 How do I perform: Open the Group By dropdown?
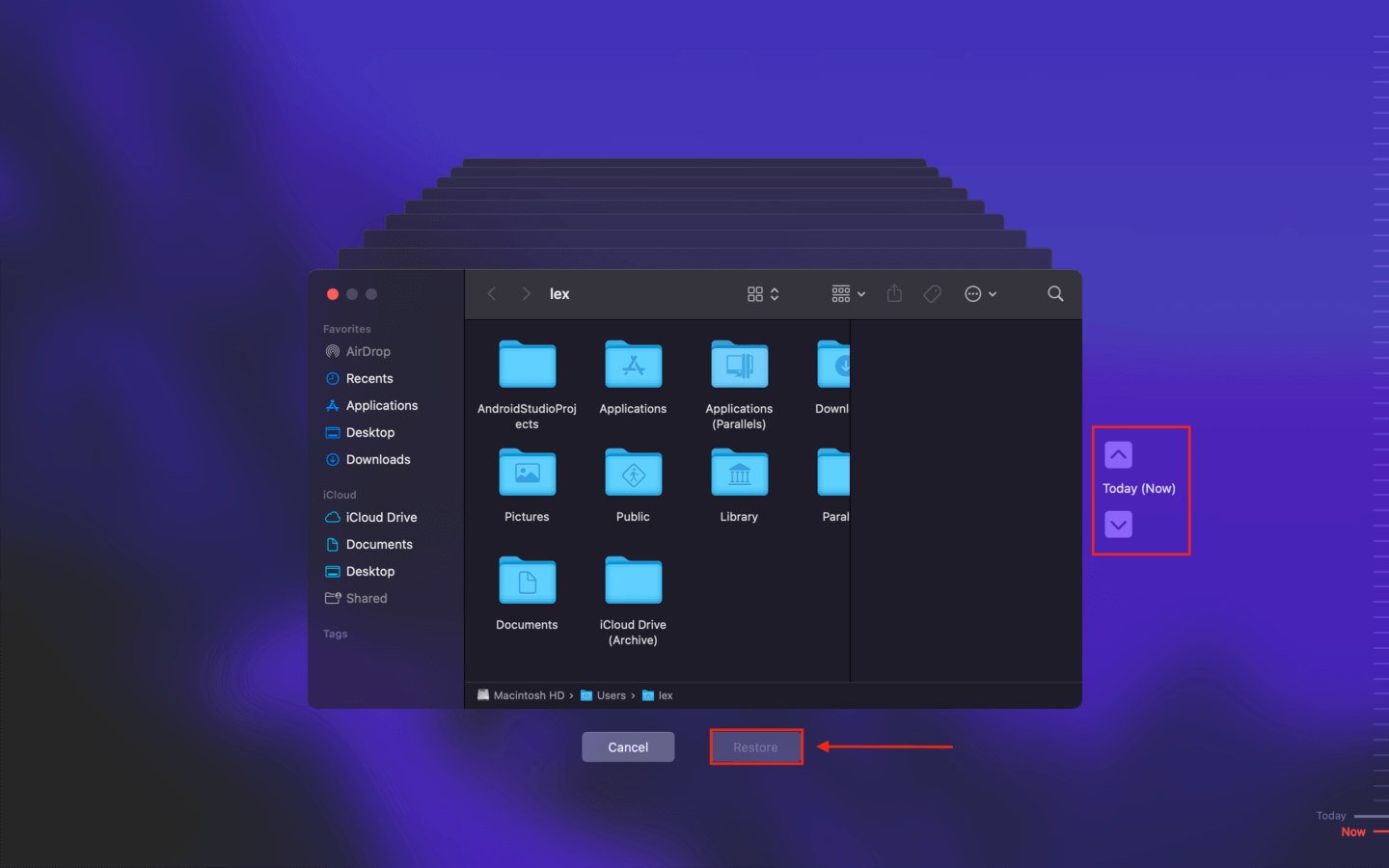tap(849, 294)
